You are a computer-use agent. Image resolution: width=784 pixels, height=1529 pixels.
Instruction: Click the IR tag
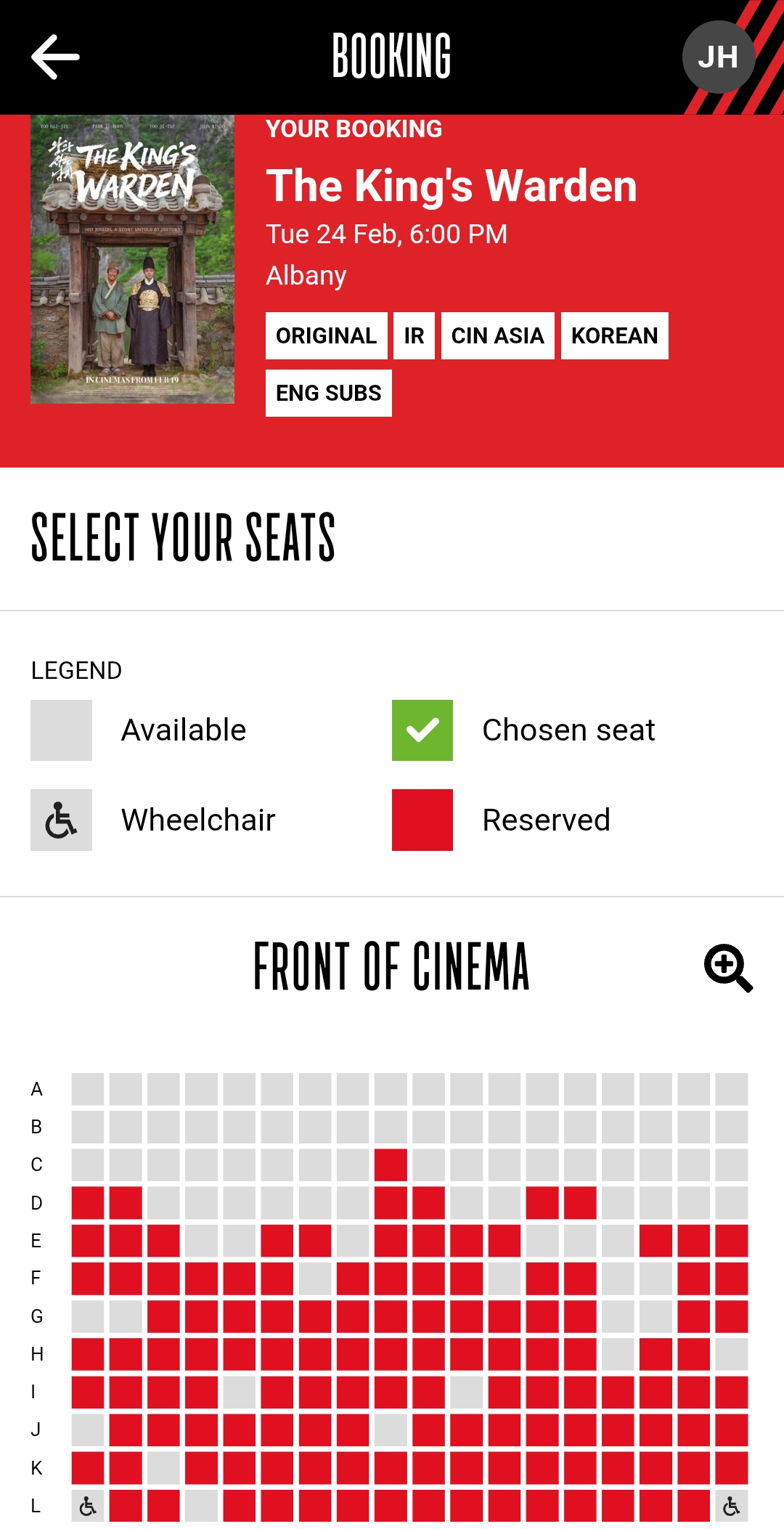(414, 336)
